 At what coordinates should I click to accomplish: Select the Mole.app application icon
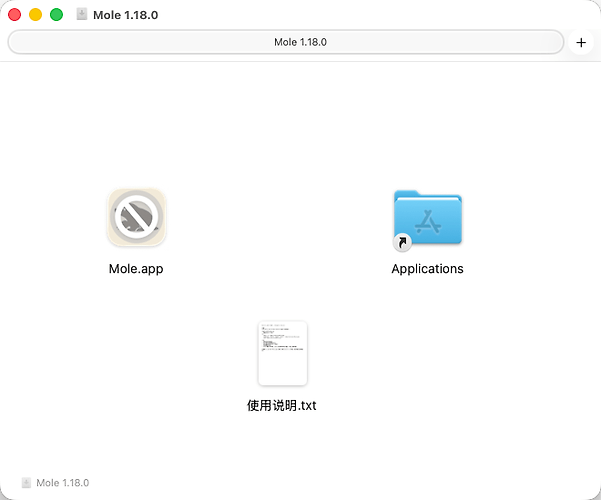[x=136, y=217]
